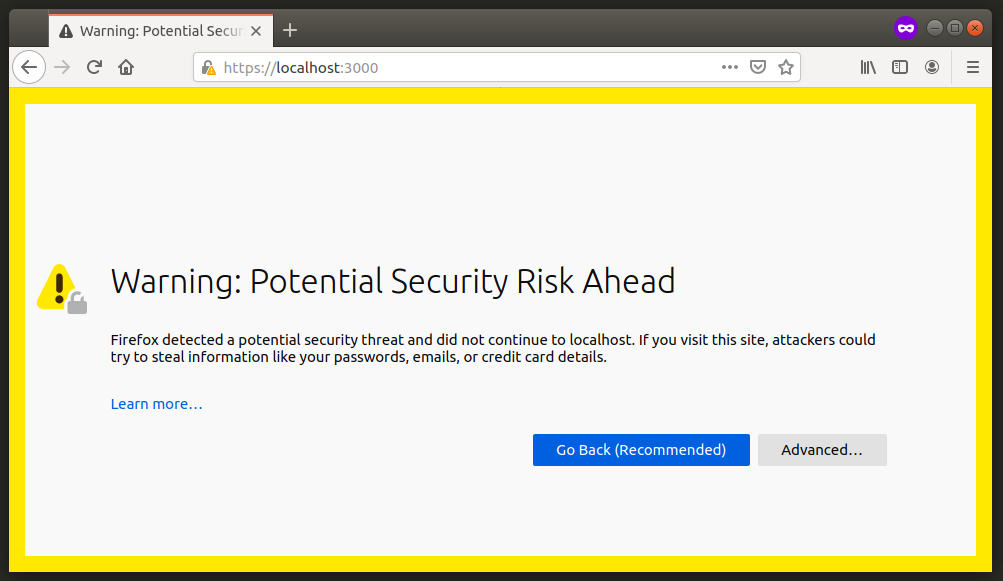
Task: Click the back navigation arrow
Action: (29, 67)
